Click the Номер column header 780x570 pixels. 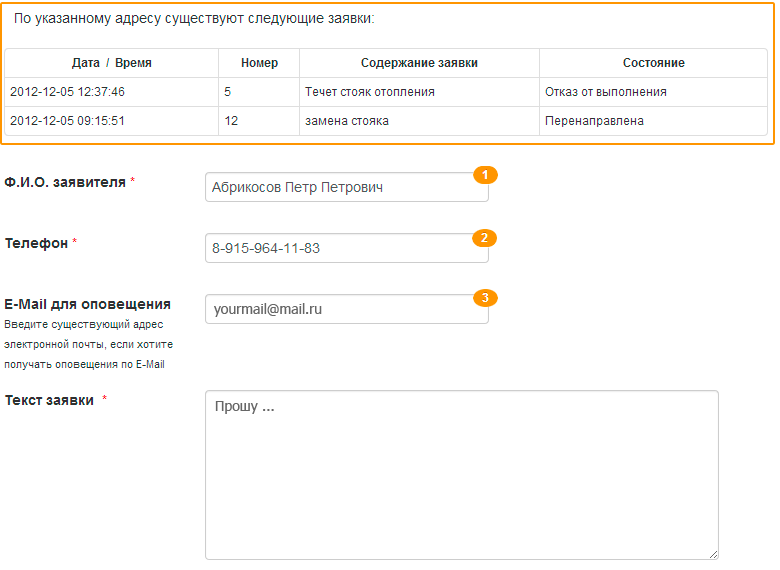pyautogui.click(x=259, y=63)
